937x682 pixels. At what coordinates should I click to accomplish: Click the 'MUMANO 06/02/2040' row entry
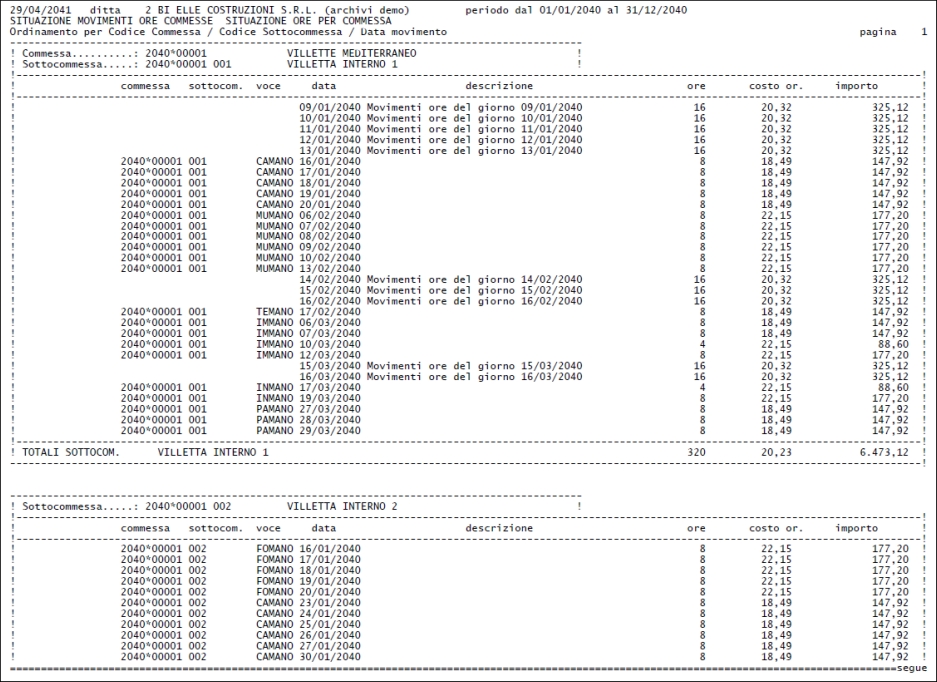point(308,215)
